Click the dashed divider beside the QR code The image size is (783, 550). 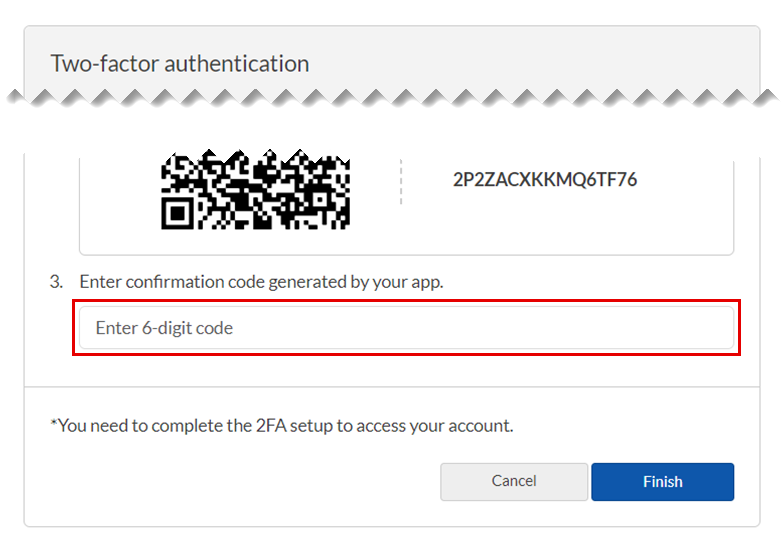[401, 182]
